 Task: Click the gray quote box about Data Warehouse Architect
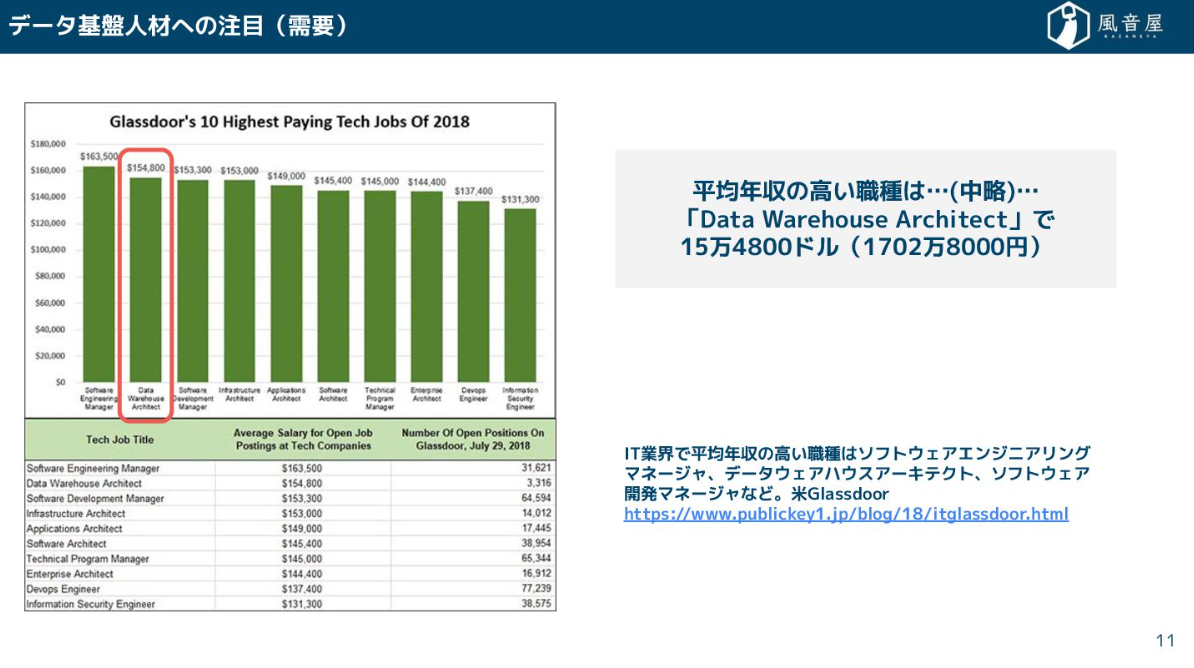click(865, 219)
